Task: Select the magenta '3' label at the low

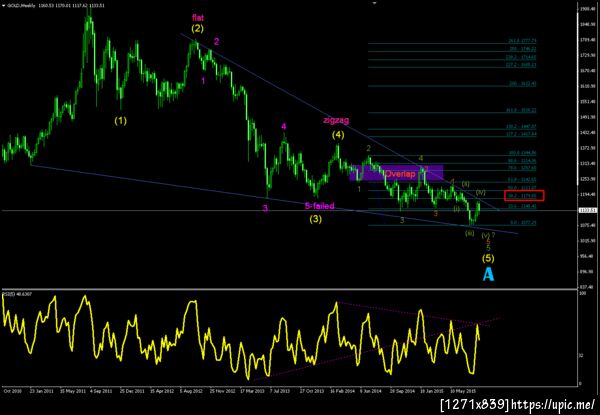Action: coord(265,208)
